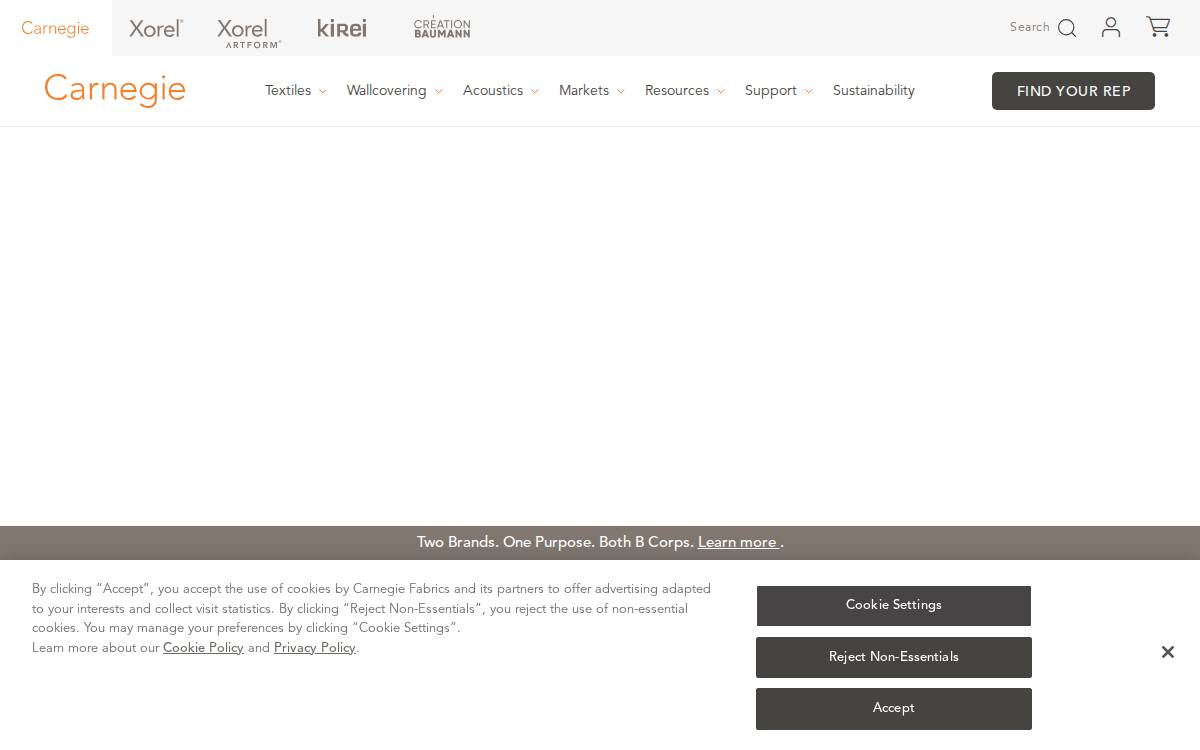1200x750 pixels.
Task: Open the Sustainability page
Action: pyautogui.click(x=874, y=91)
